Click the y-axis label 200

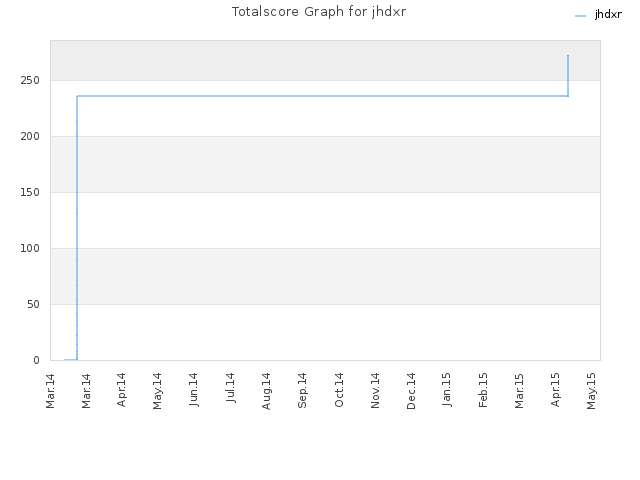(30, 136)
